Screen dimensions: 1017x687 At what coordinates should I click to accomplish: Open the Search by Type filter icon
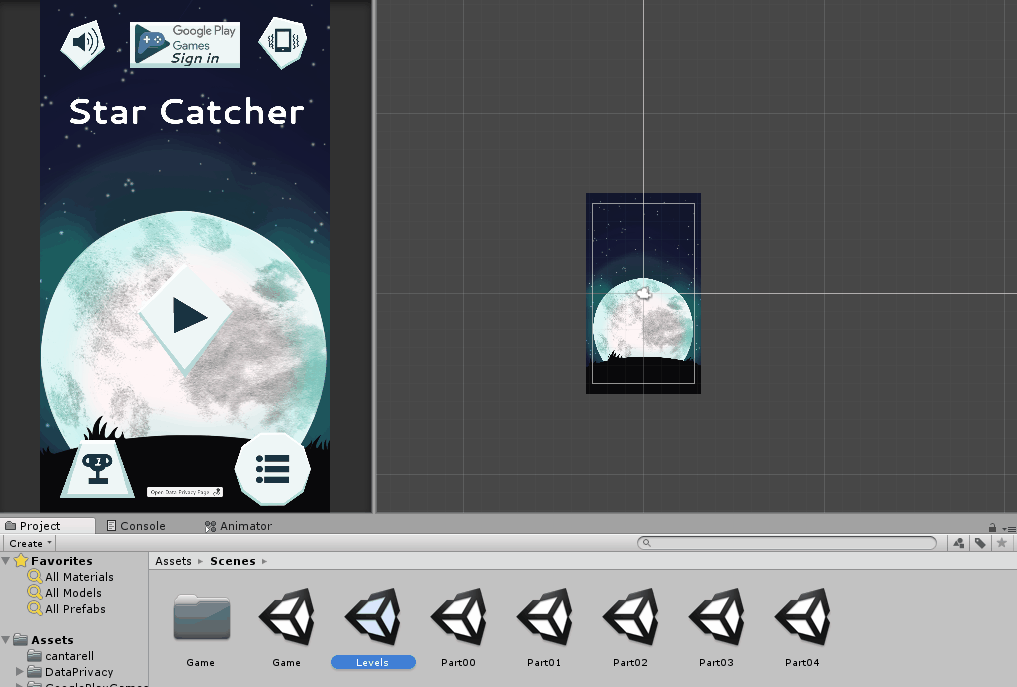pos(959,543)
